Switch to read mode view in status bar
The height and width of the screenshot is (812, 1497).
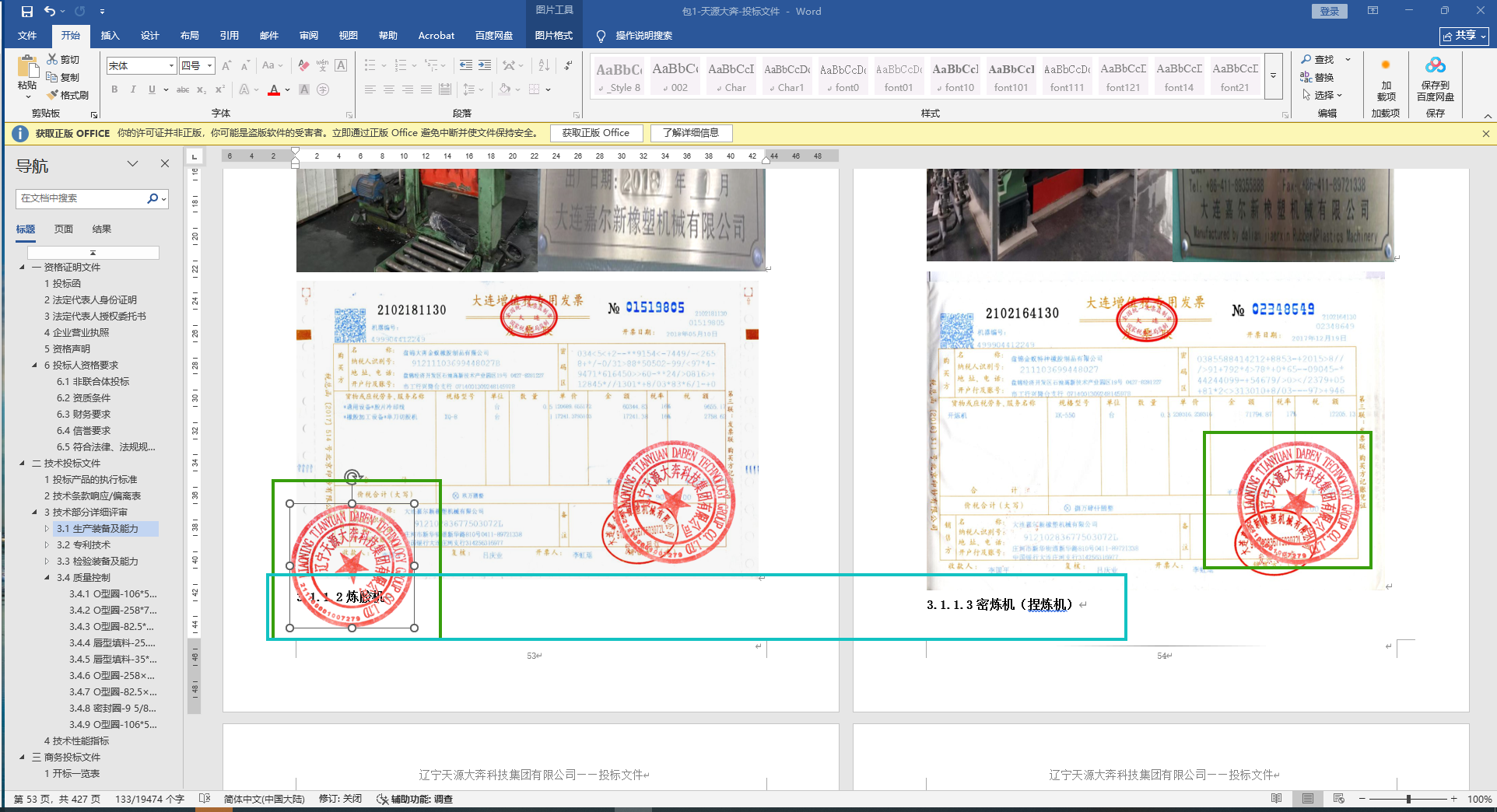(1277, 799)
